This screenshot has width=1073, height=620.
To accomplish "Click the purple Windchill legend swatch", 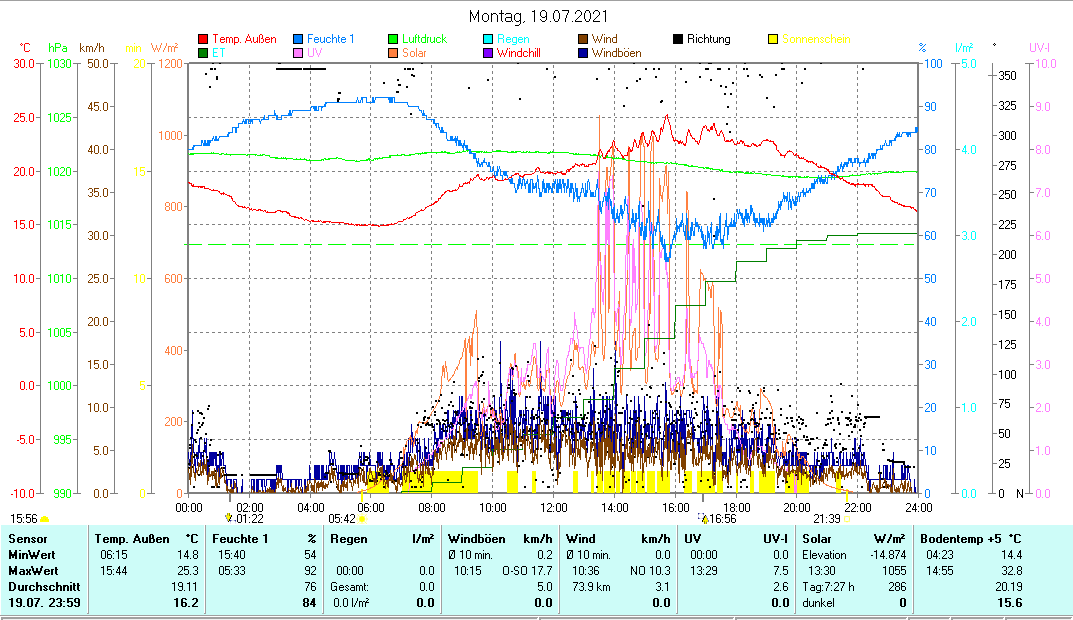I will pyautogui.click(x=489, y=53).
